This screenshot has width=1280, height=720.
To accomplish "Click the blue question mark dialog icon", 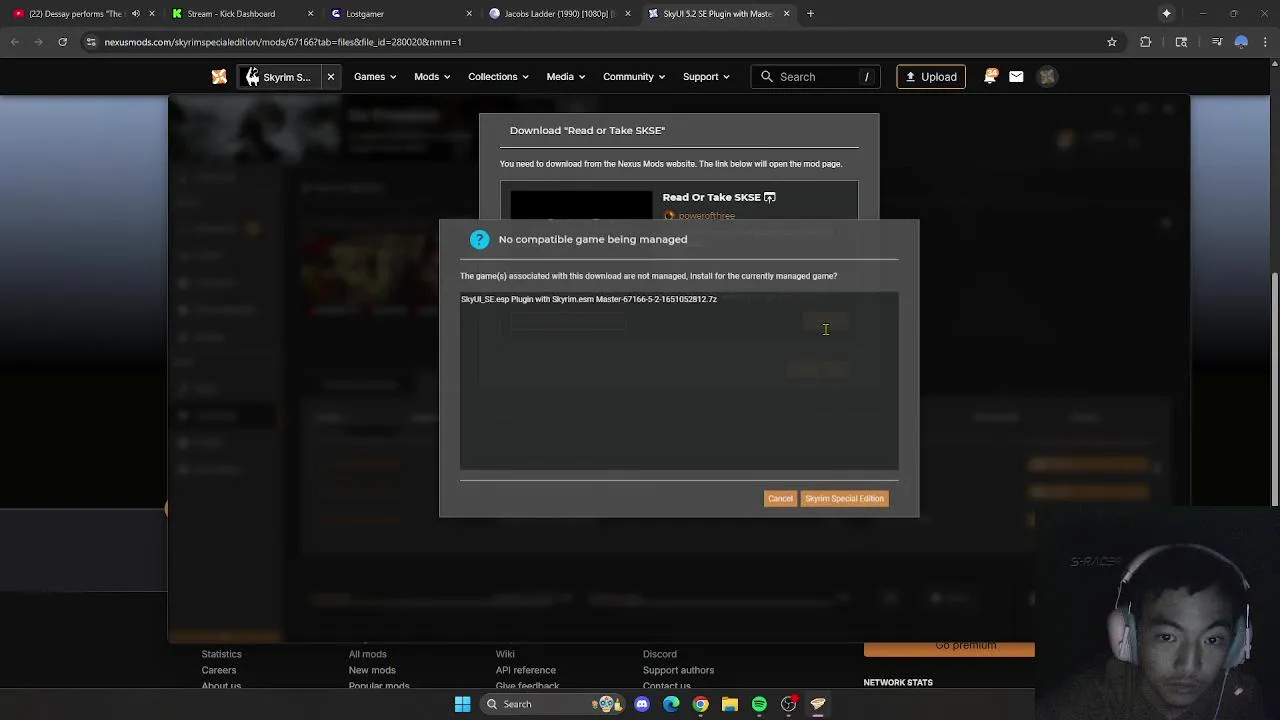I will (x=480, y=239).
